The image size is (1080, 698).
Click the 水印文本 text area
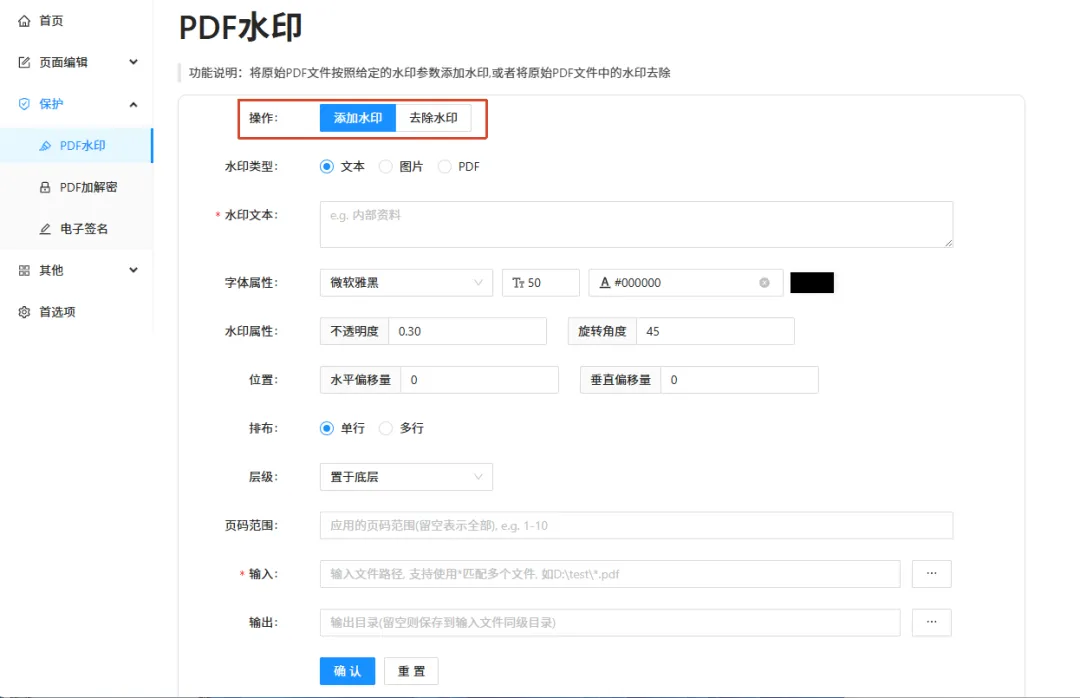[636, 225]
